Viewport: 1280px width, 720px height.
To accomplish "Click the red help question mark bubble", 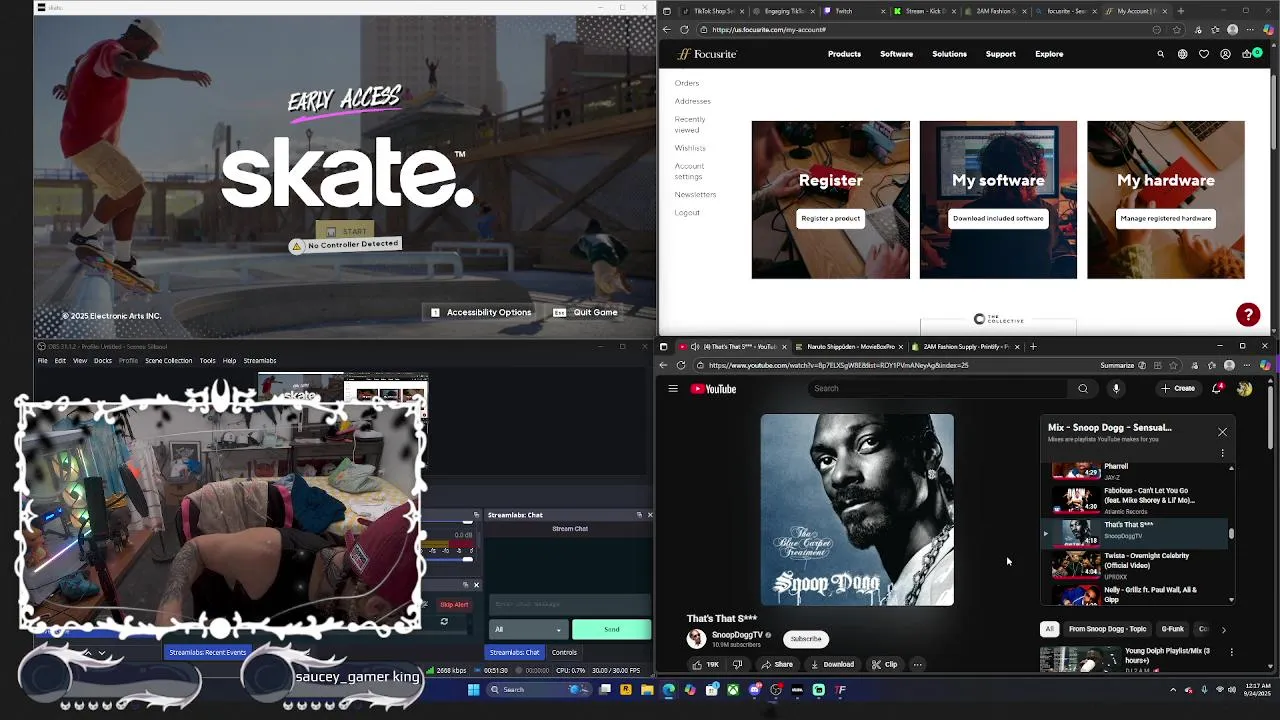I will point(1248,315).
